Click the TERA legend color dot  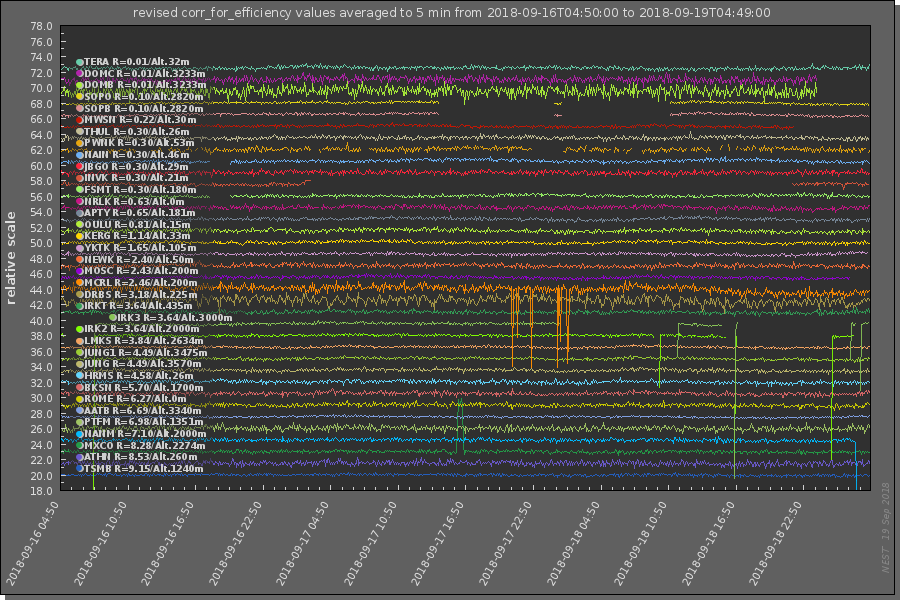point(80,62)
